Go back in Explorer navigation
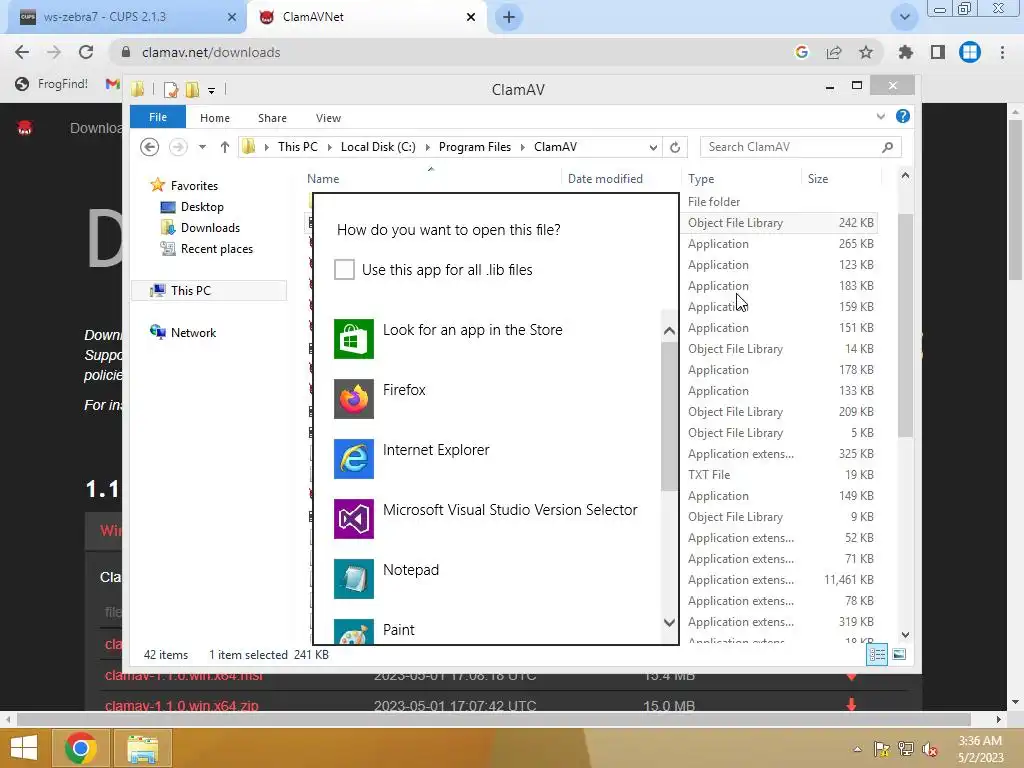Viewport: 1024px width, 768px height. [150, 147]
